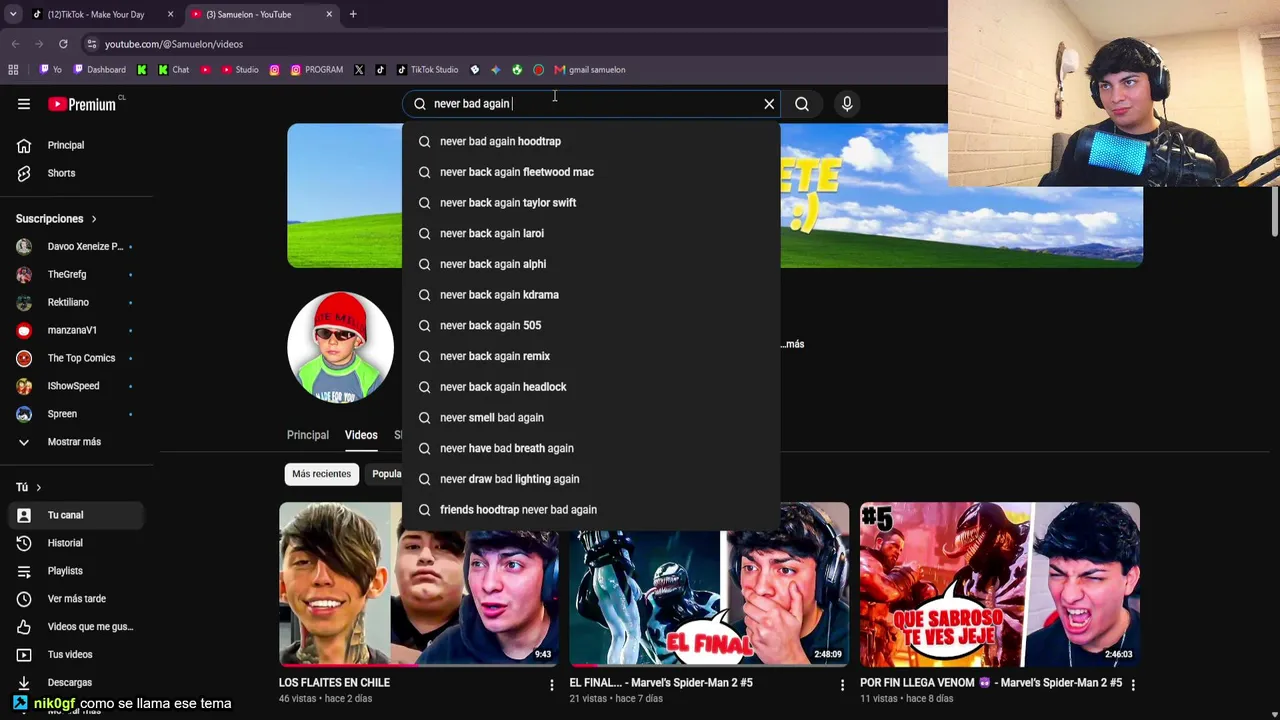1280x720 pixels.
Task: Open the tab search dropdown arrow
Action: [12, 14]
